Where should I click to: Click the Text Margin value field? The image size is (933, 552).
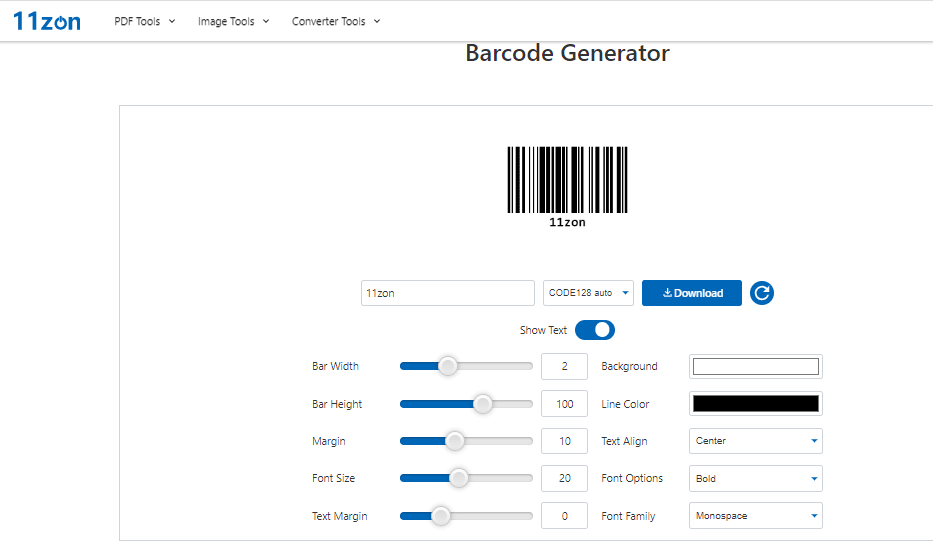tap(564, 517)
